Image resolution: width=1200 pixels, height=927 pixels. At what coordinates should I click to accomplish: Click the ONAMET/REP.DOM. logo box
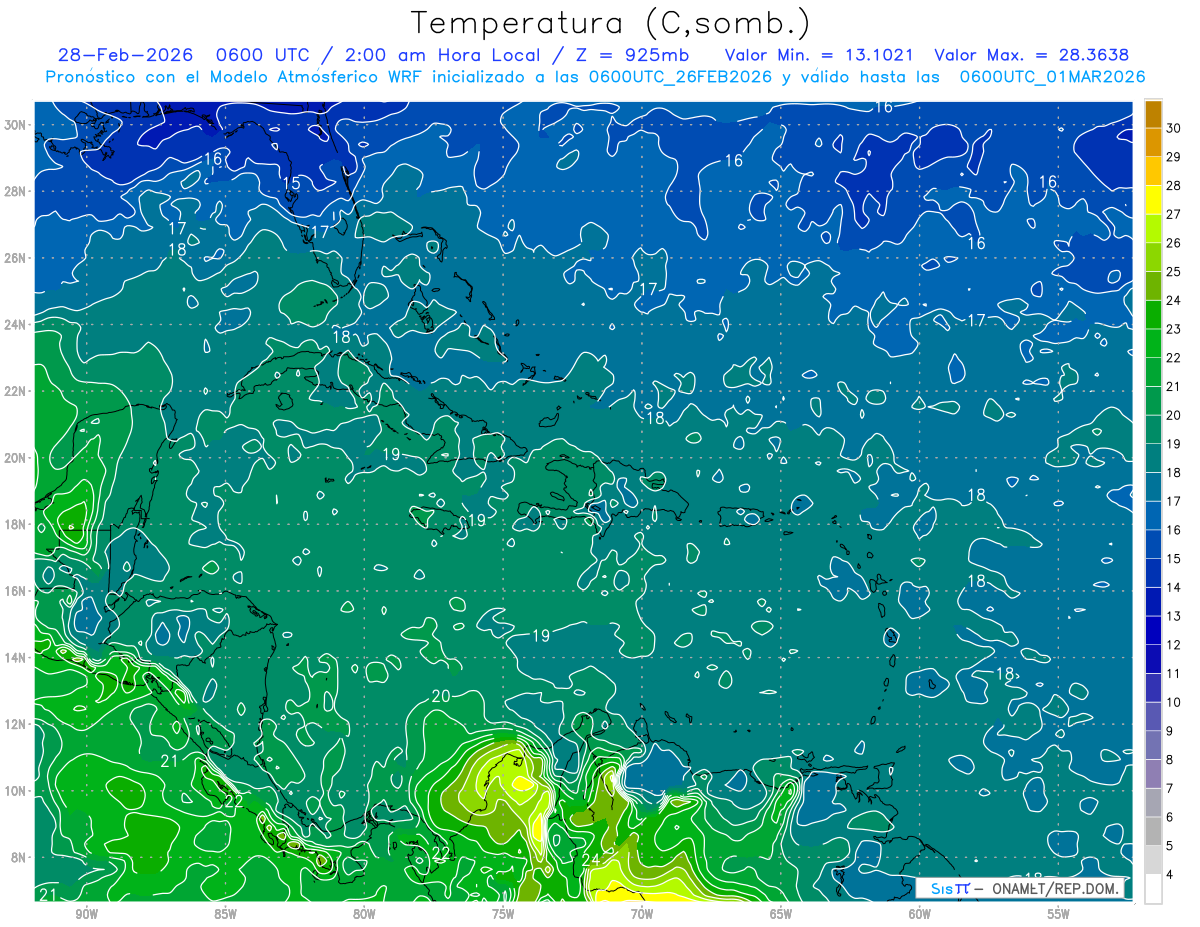(x=1018, y=888)
